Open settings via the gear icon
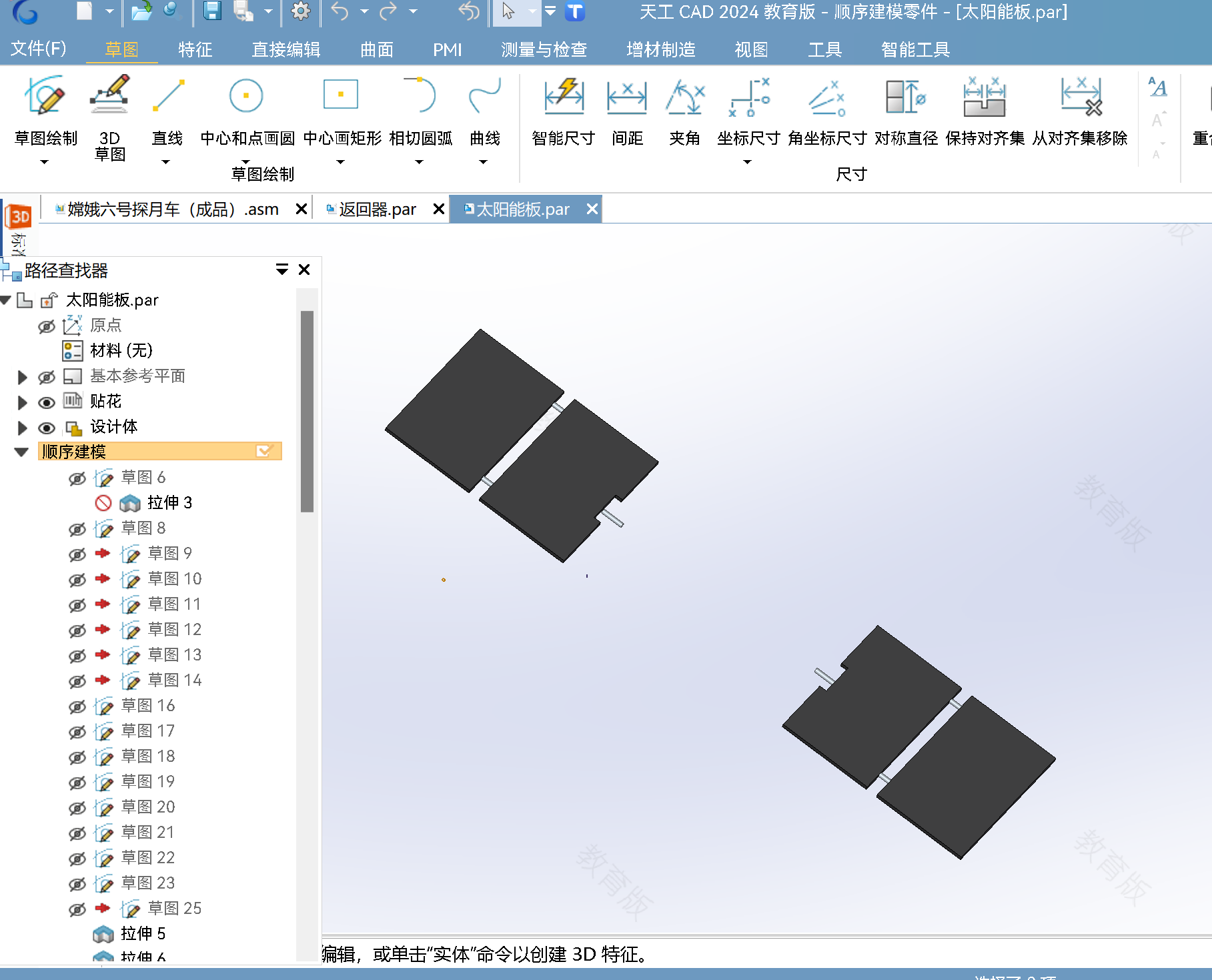Viewport: 1212px width, 980px height. coord(301,11)
